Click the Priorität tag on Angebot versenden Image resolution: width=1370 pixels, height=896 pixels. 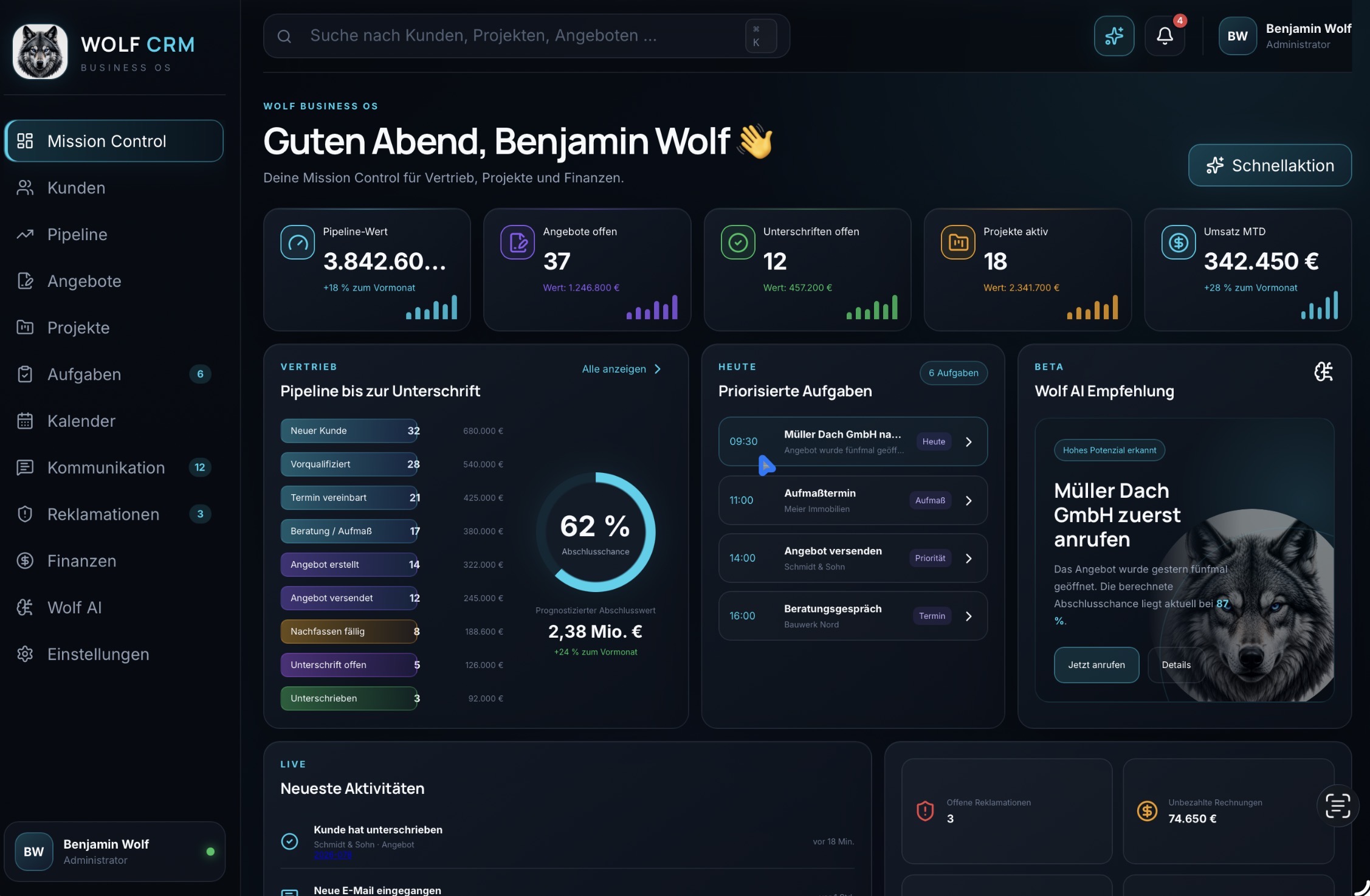click(x=930, y=558)
